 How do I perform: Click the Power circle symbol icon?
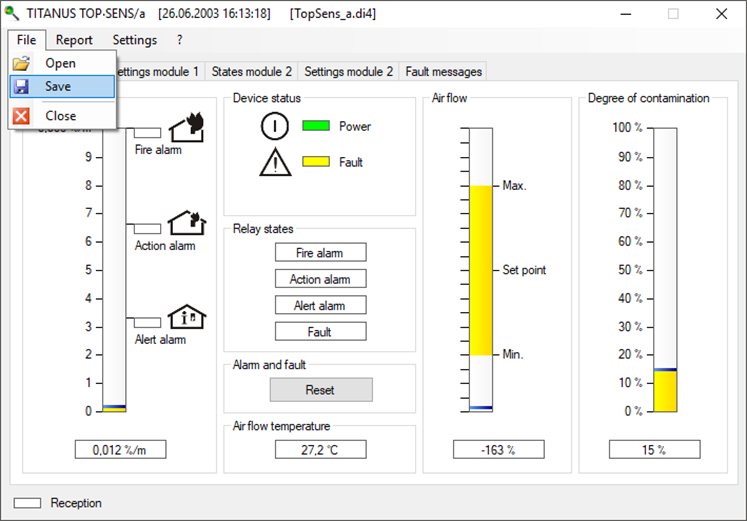tap(274, 126)
